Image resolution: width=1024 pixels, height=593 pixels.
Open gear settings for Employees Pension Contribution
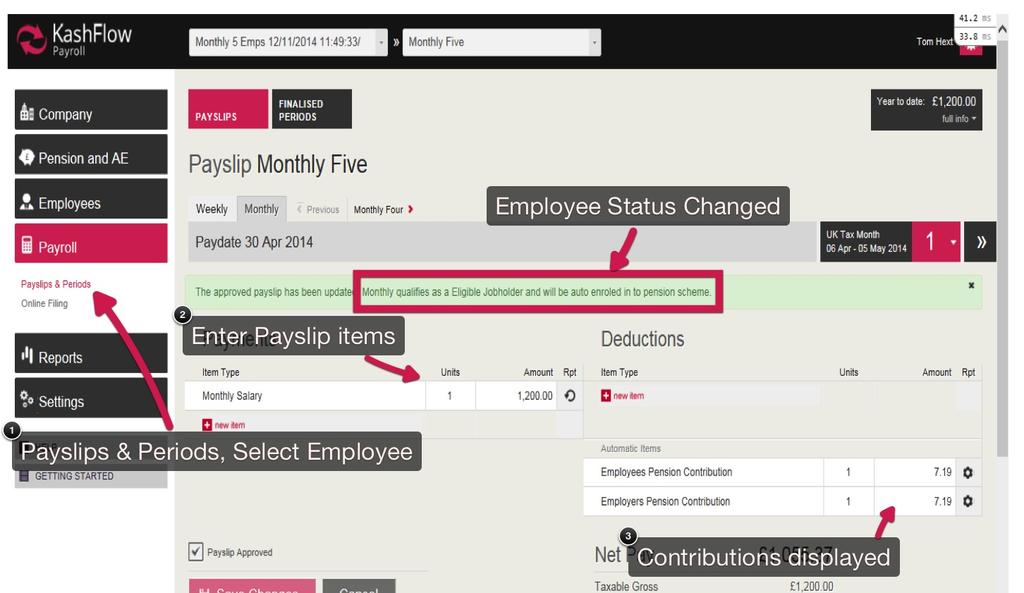click(x=967, y=472)
